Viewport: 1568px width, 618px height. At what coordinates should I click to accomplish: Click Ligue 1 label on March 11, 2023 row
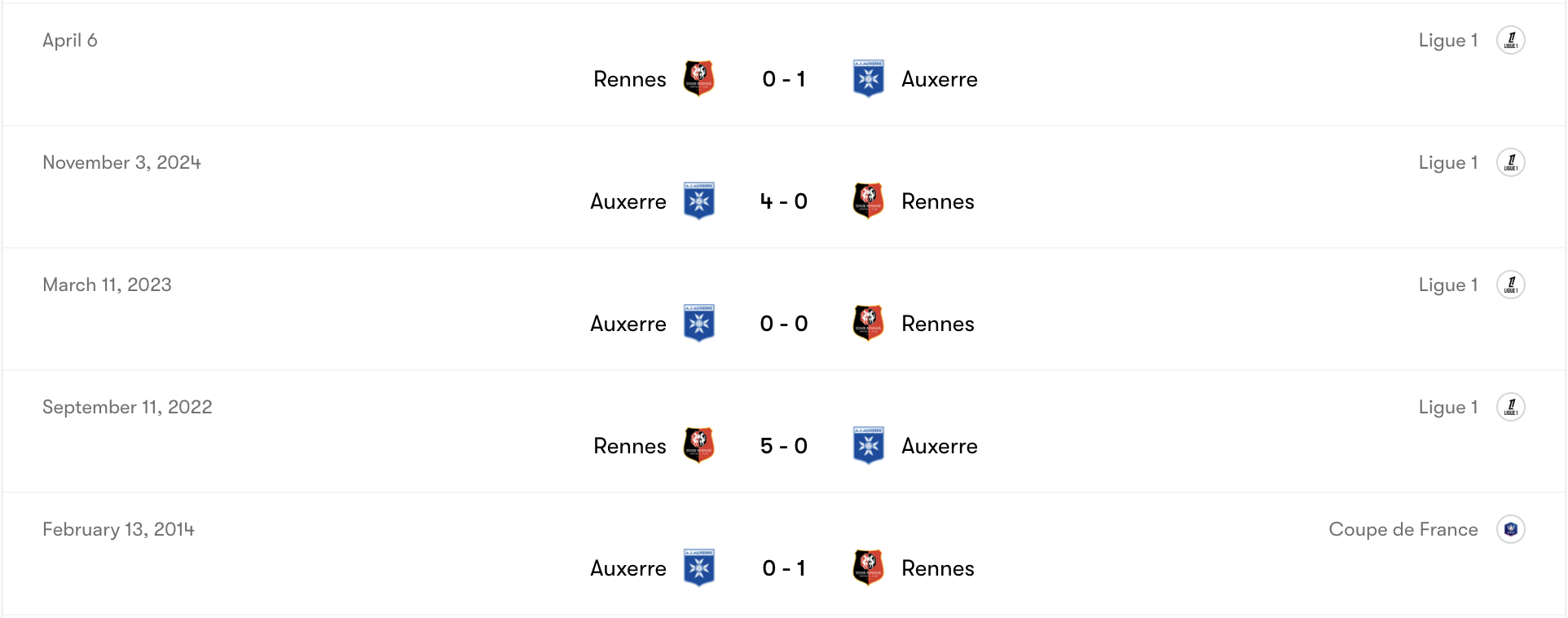(x=1447, y=285)
